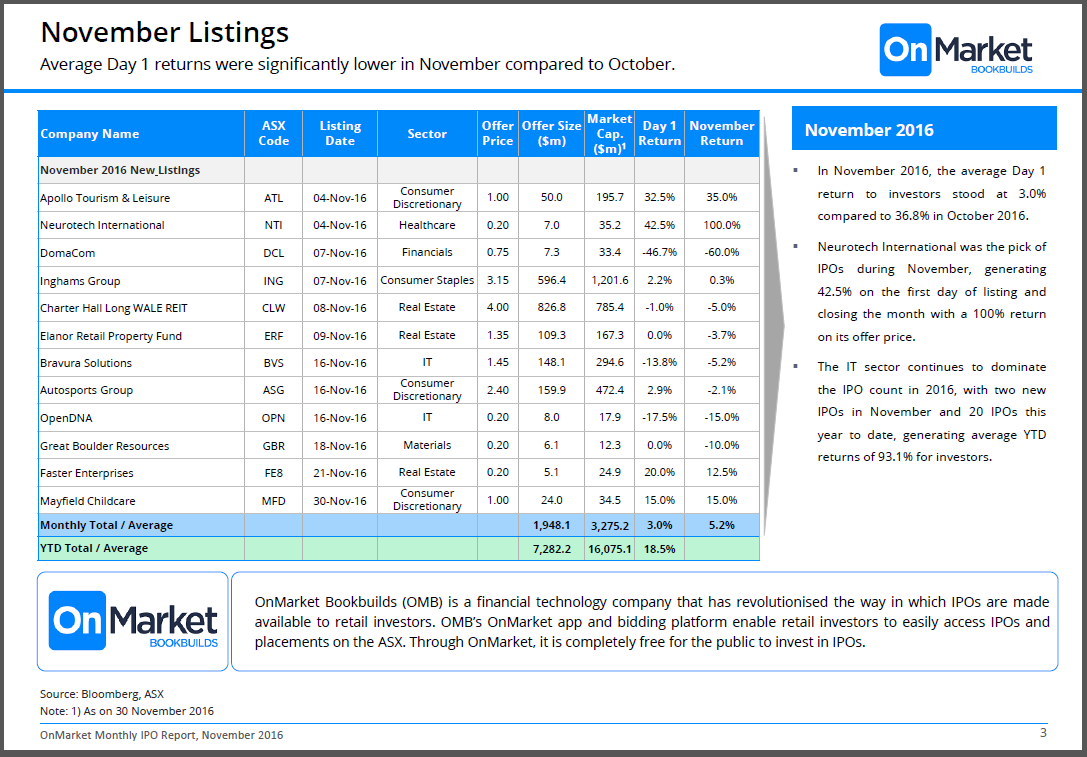Screen dimensions: 1087x757
Task: Click 'OpenDNA' company name
Action: (67, 418)
